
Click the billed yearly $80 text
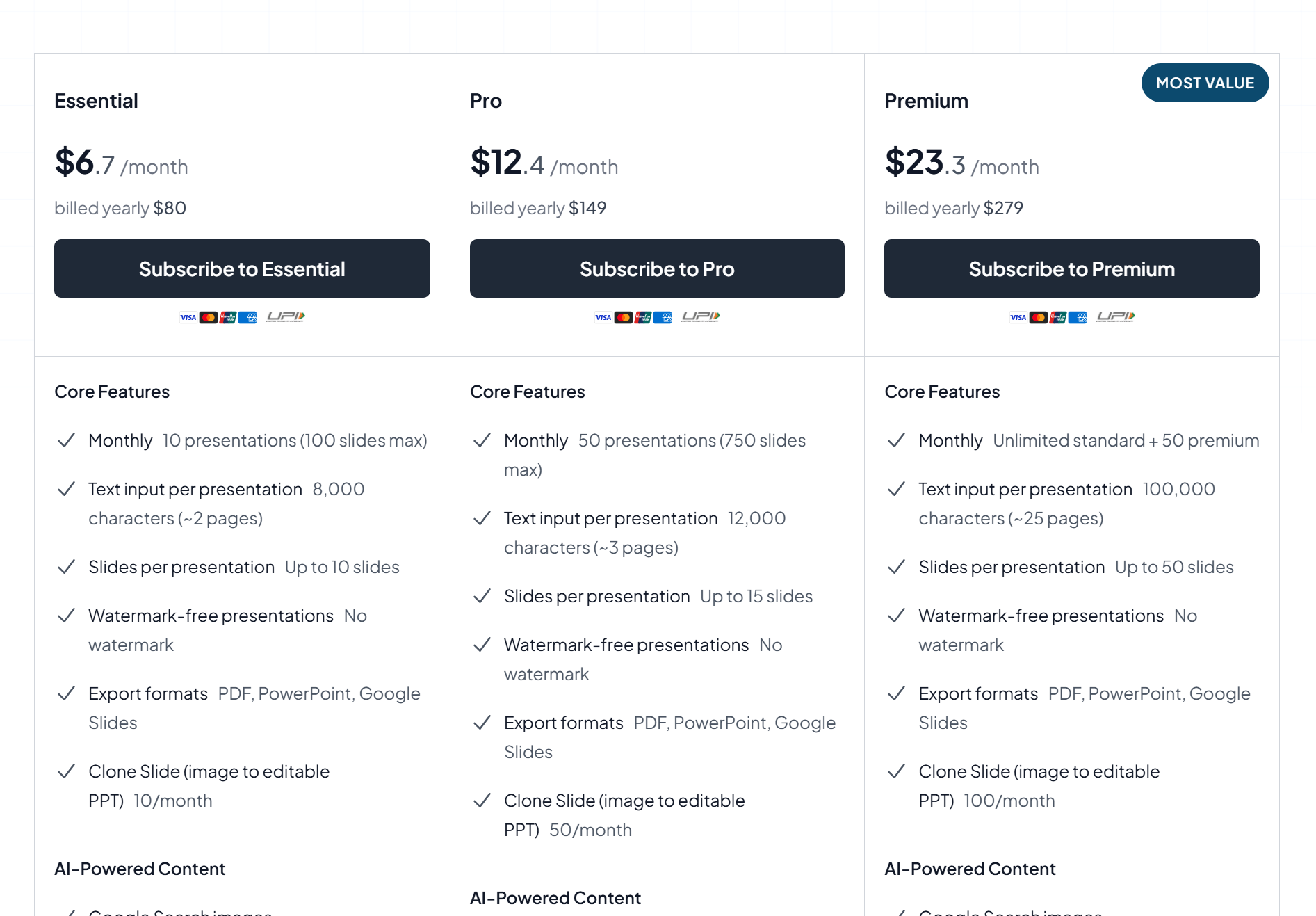pos(120,207)
